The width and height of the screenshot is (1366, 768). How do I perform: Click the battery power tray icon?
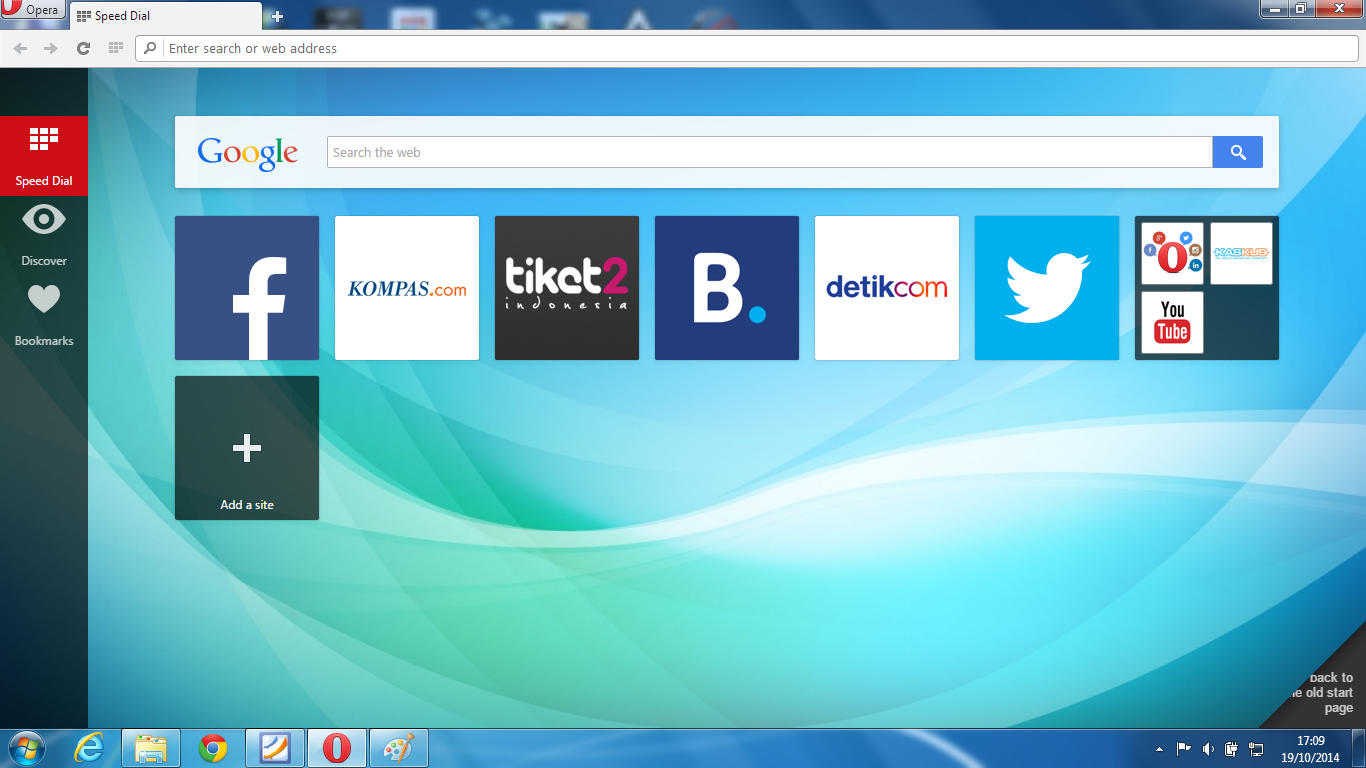(x=1232, y=749)
